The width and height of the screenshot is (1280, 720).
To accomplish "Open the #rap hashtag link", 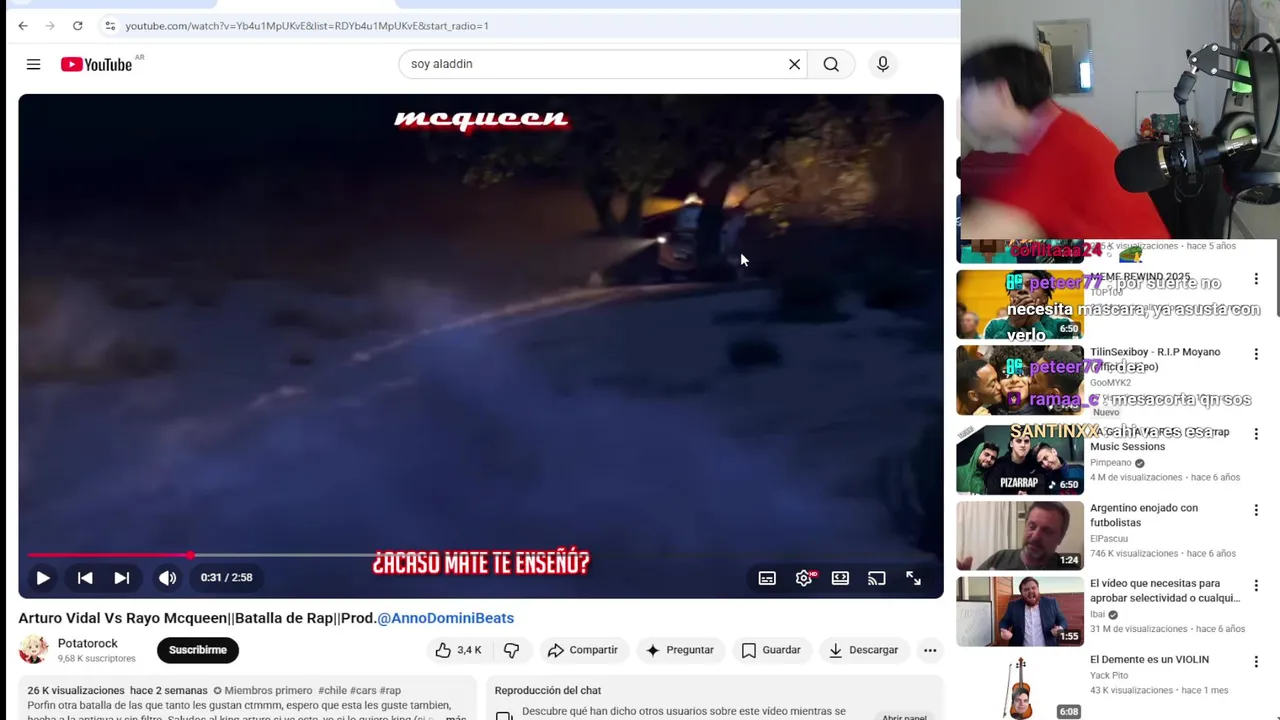I will [x=390, y=690].
